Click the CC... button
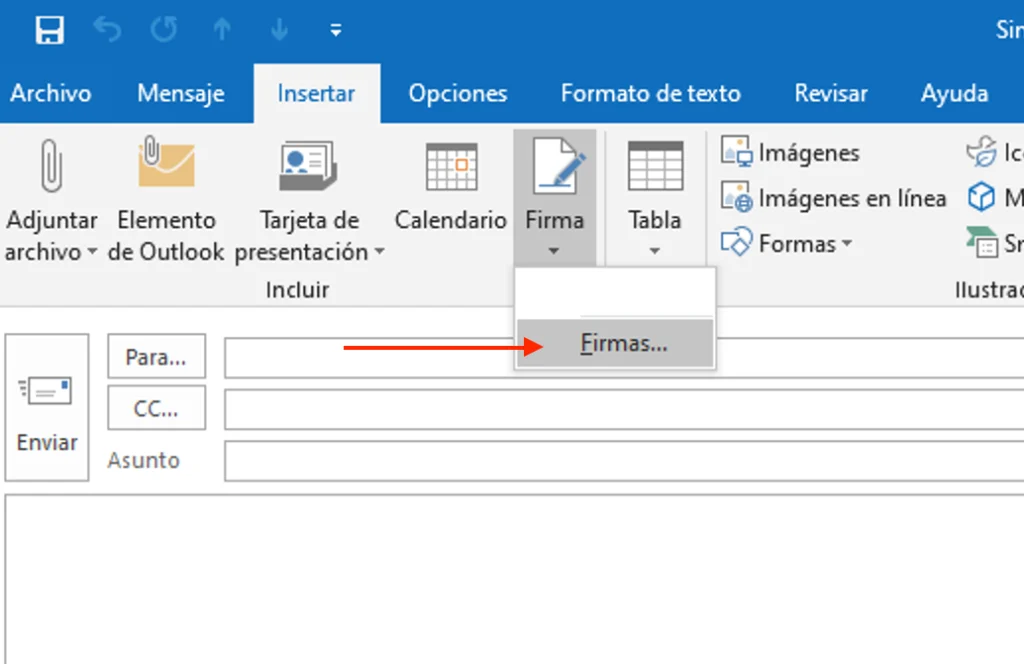This screenshot has width=1024, height=664. tap(156, 408)
